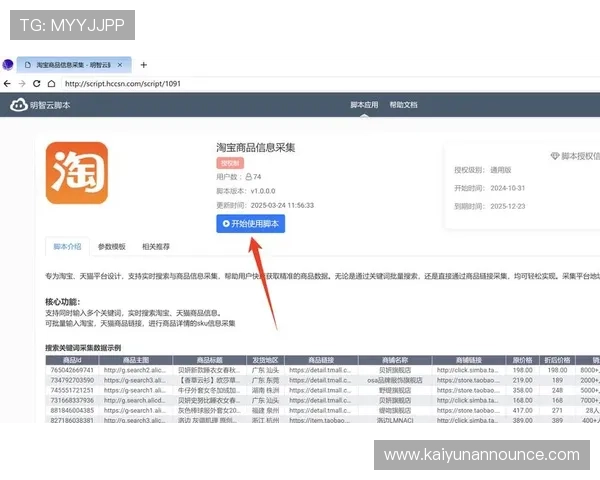Click version text v1.0.0.0
600x480 pixels.
click(263, 191)
